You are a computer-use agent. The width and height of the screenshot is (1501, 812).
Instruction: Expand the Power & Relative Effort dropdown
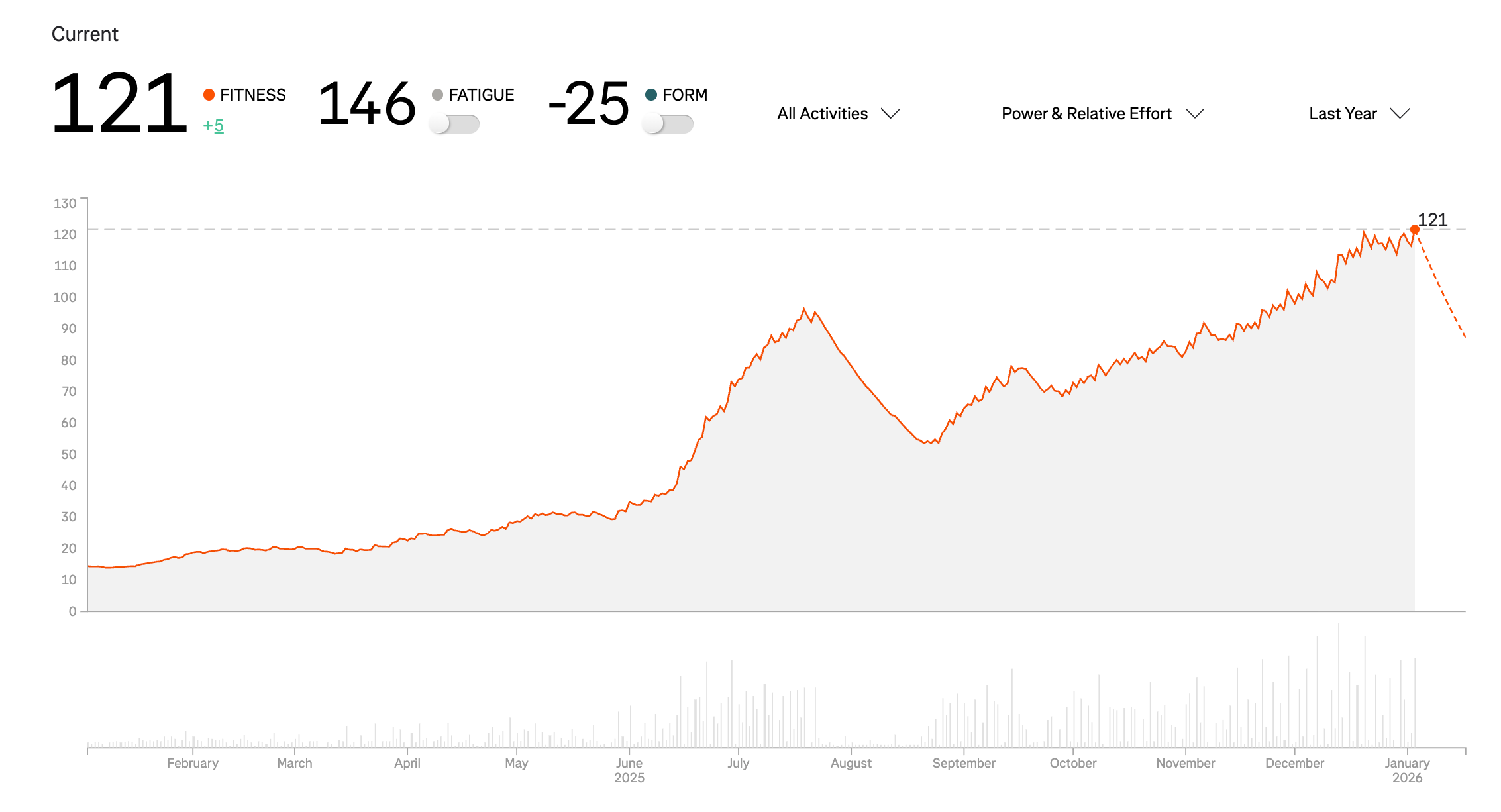point(1086,114)
